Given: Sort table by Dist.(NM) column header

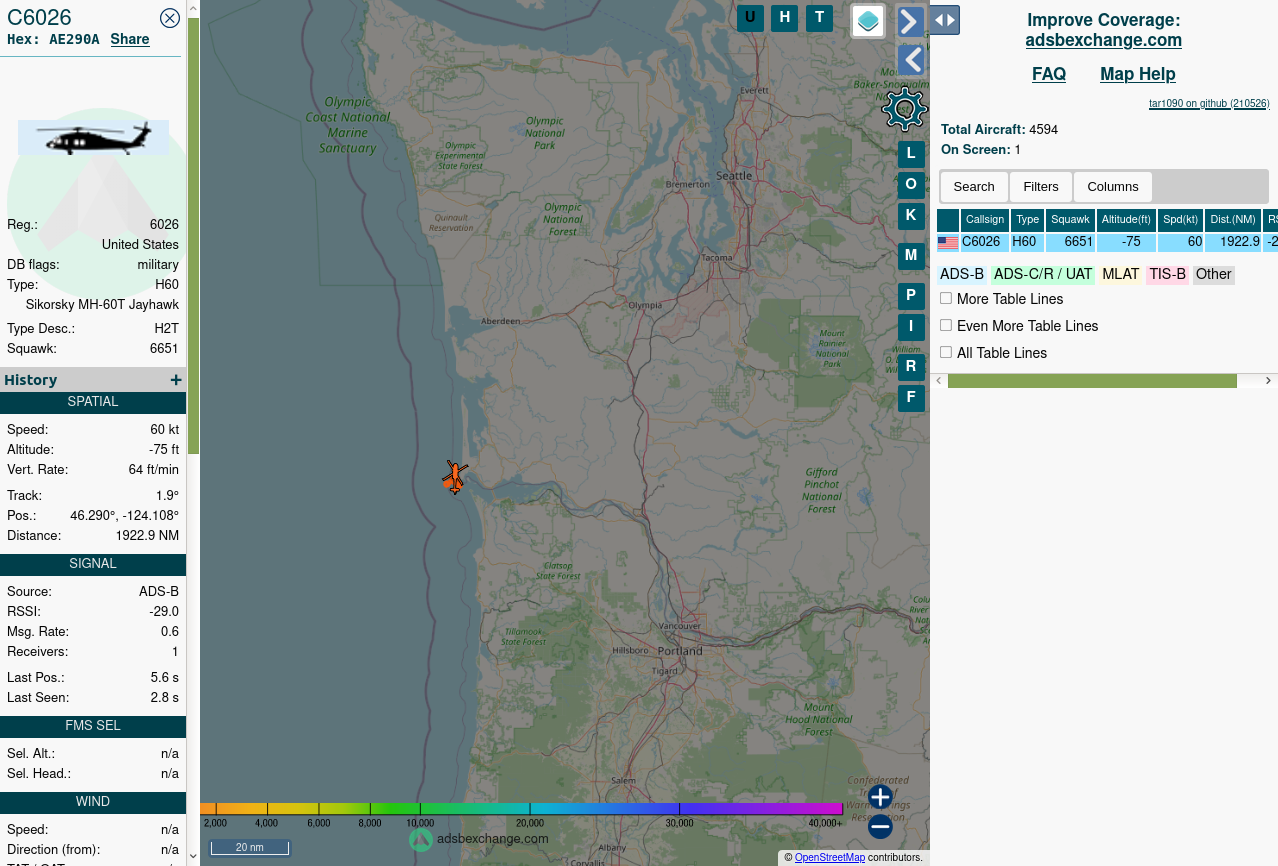Looking at the screenshot, I should click(x=1233, y=220).
